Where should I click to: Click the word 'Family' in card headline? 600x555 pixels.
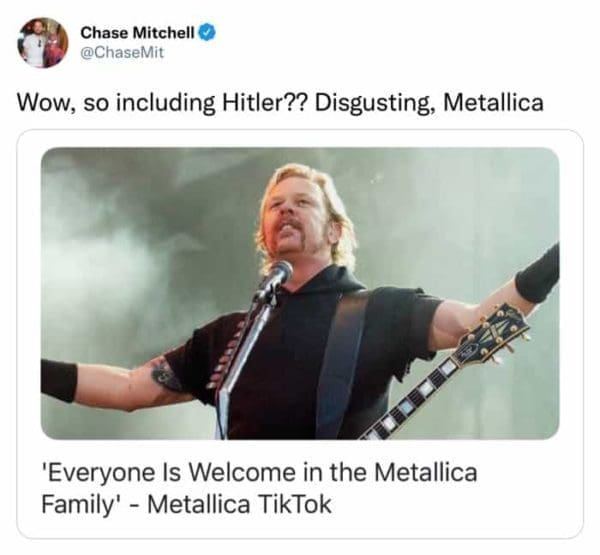(x=81, y=503)
